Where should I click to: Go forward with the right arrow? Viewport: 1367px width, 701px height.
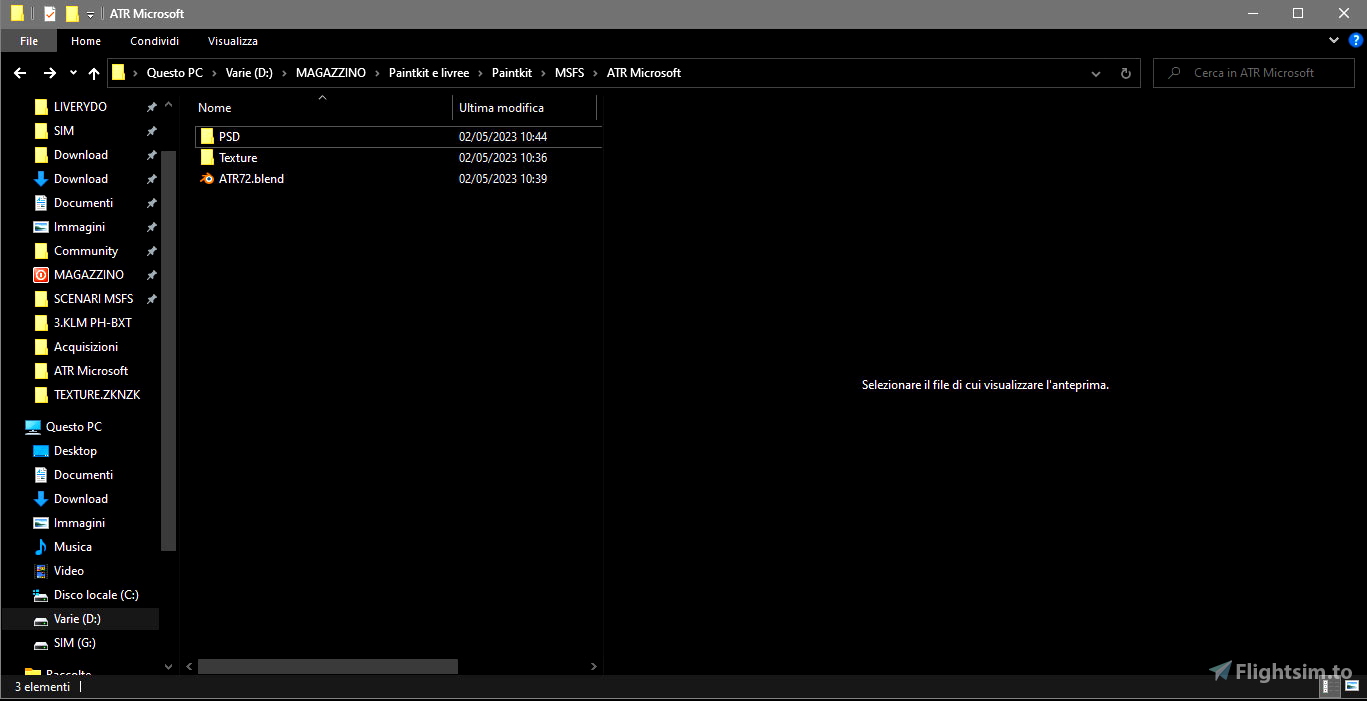pyautogui.click(x=50, y=73)
